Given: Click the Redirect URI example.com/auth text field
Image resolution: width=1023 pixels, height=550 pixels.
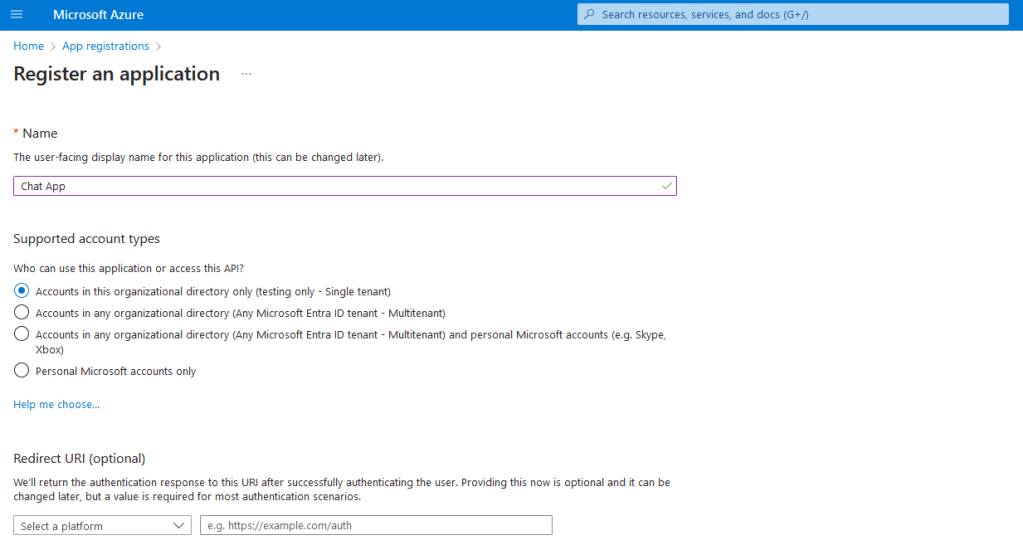Looking at the screenshot, I should coord(376,526).
